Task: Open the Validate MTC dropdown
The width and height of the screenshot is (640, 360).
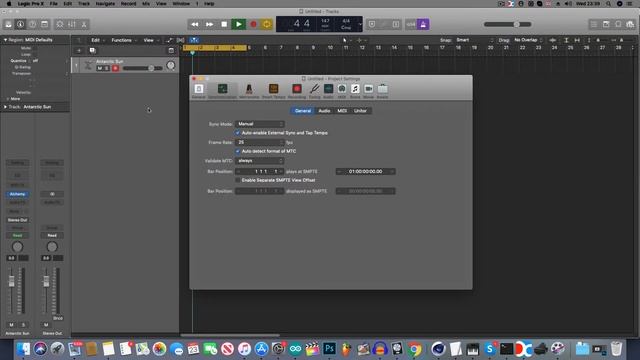Action: [260, 161]
